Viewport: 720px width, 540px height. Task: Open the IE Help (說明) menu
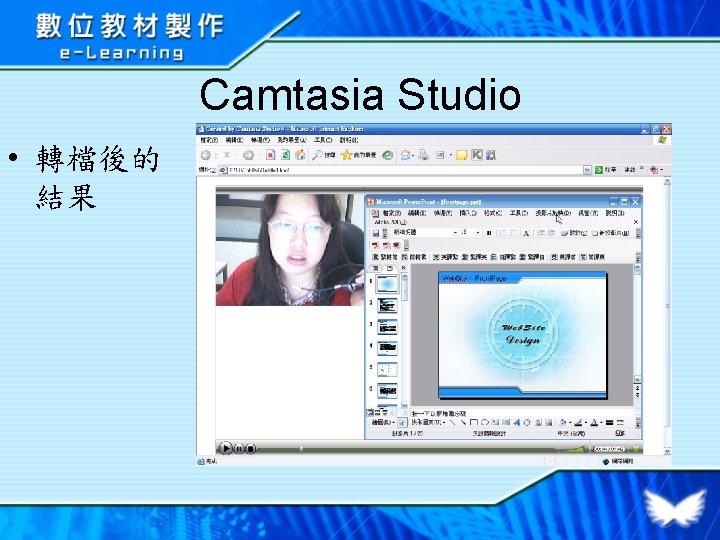pyautogui.click(x=349, y=140)
